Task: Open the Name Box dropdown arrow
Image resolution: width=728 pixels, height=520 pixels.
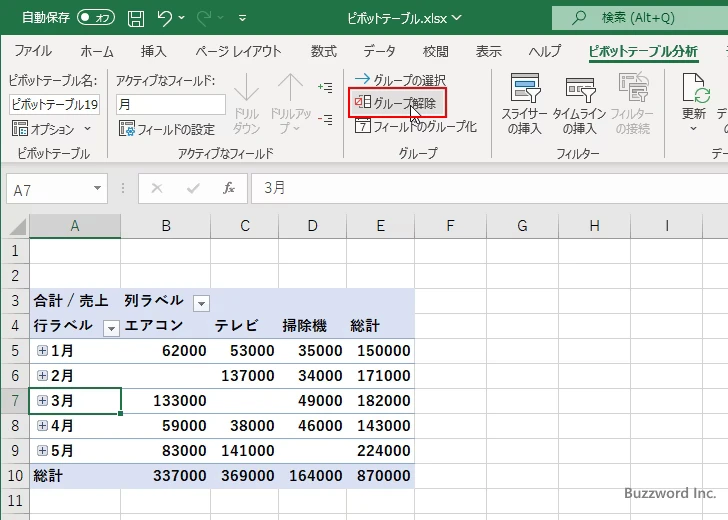Action: click(98, 188)
